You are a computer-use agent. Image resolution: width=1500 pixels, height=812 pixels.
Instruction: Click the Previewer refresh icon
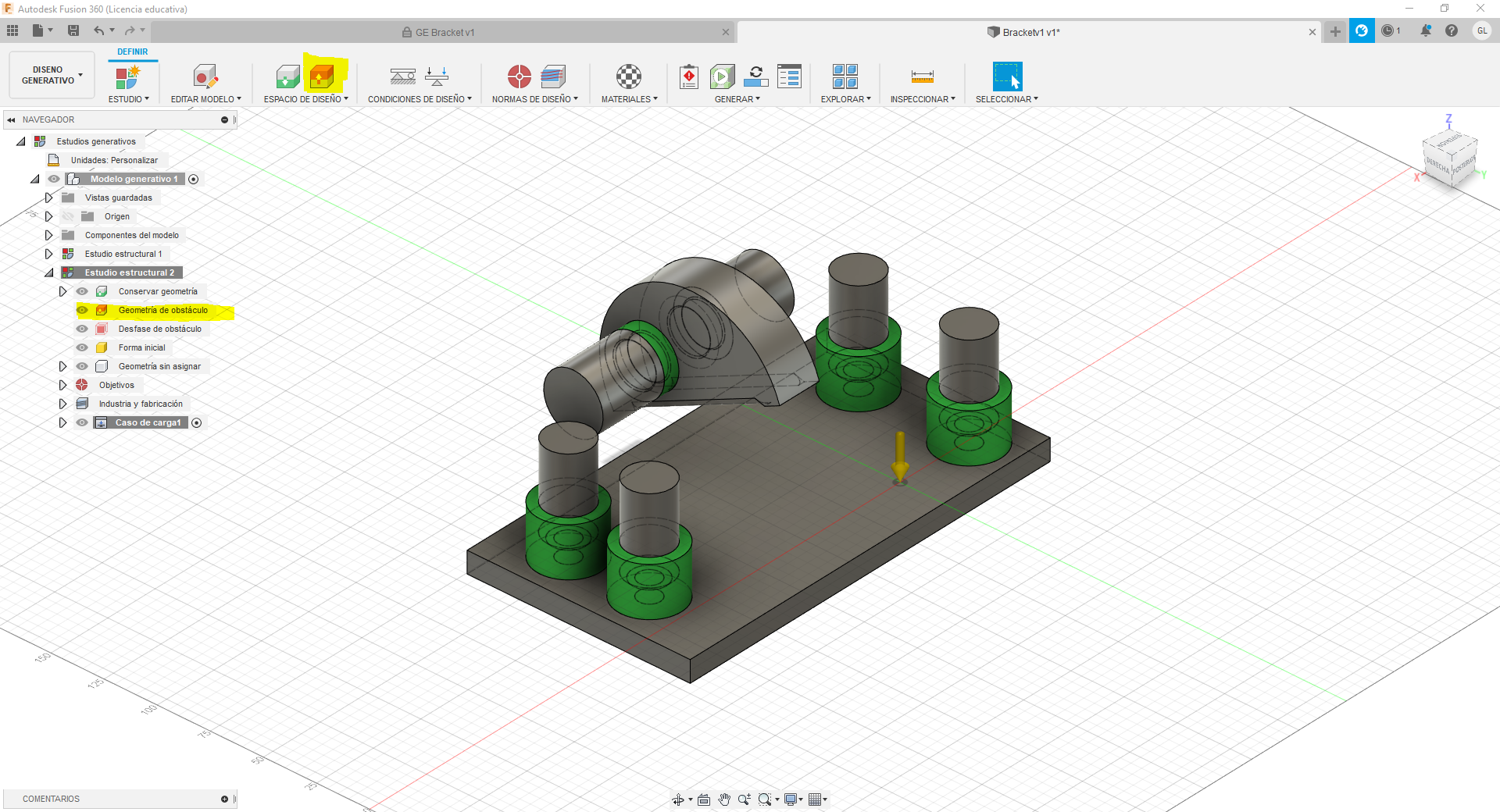756,77
